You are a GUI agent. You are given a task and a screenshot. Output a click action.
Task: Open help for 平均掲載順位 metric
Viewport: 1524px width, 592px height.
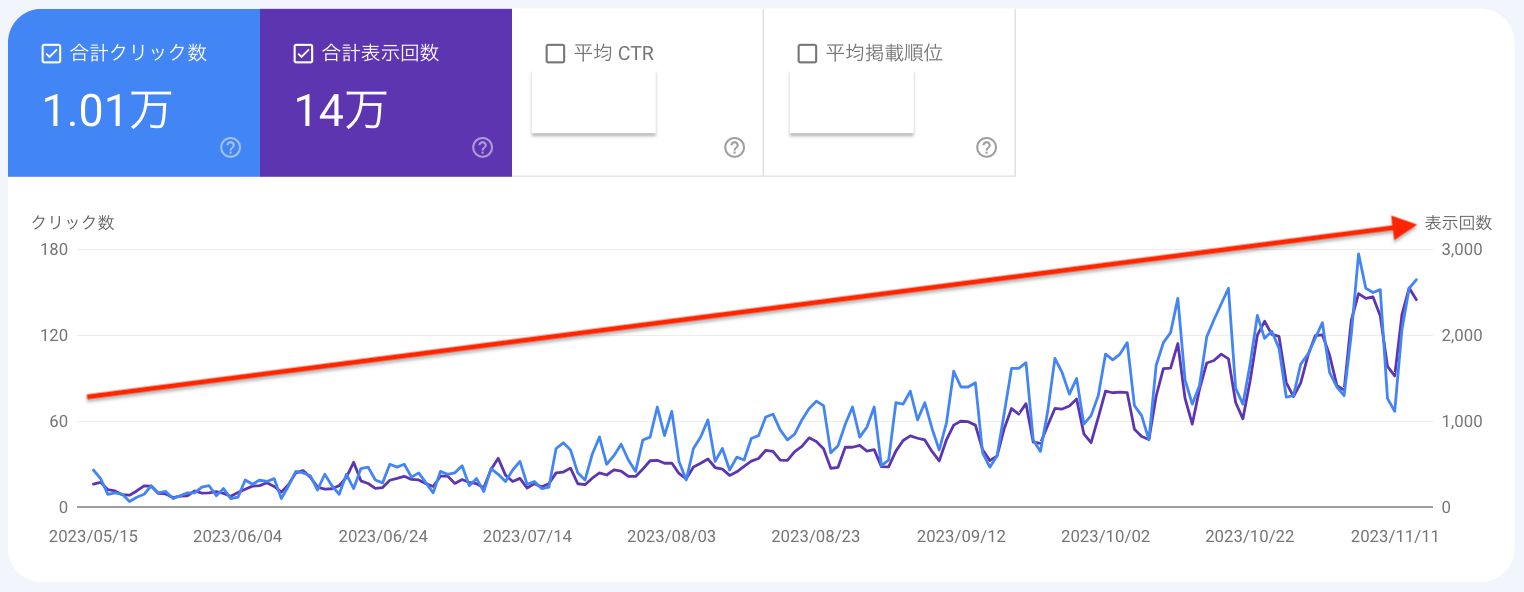tap(986, 147)
